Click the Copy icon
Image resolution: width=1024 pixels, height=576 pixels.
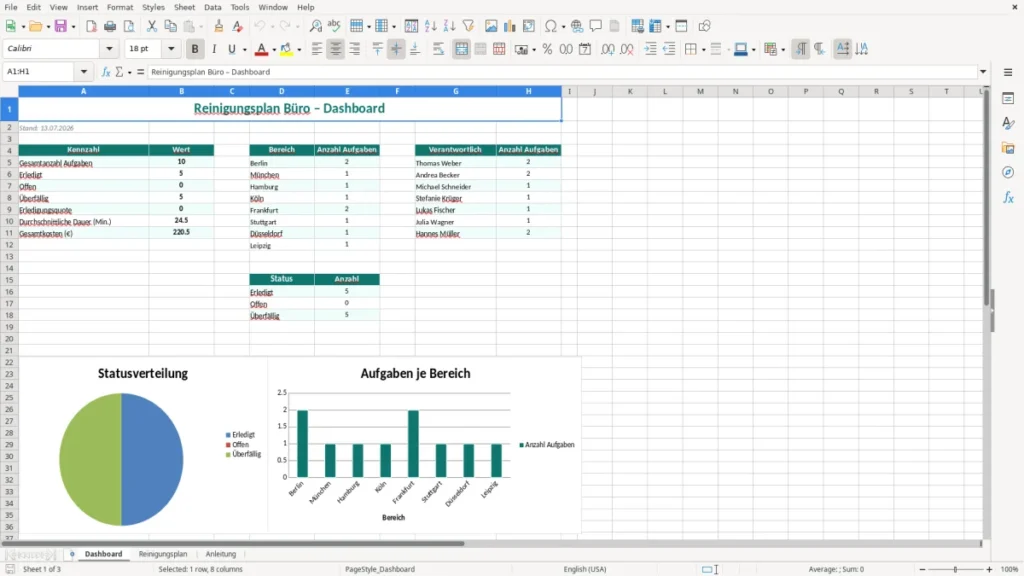click(170, 26)
